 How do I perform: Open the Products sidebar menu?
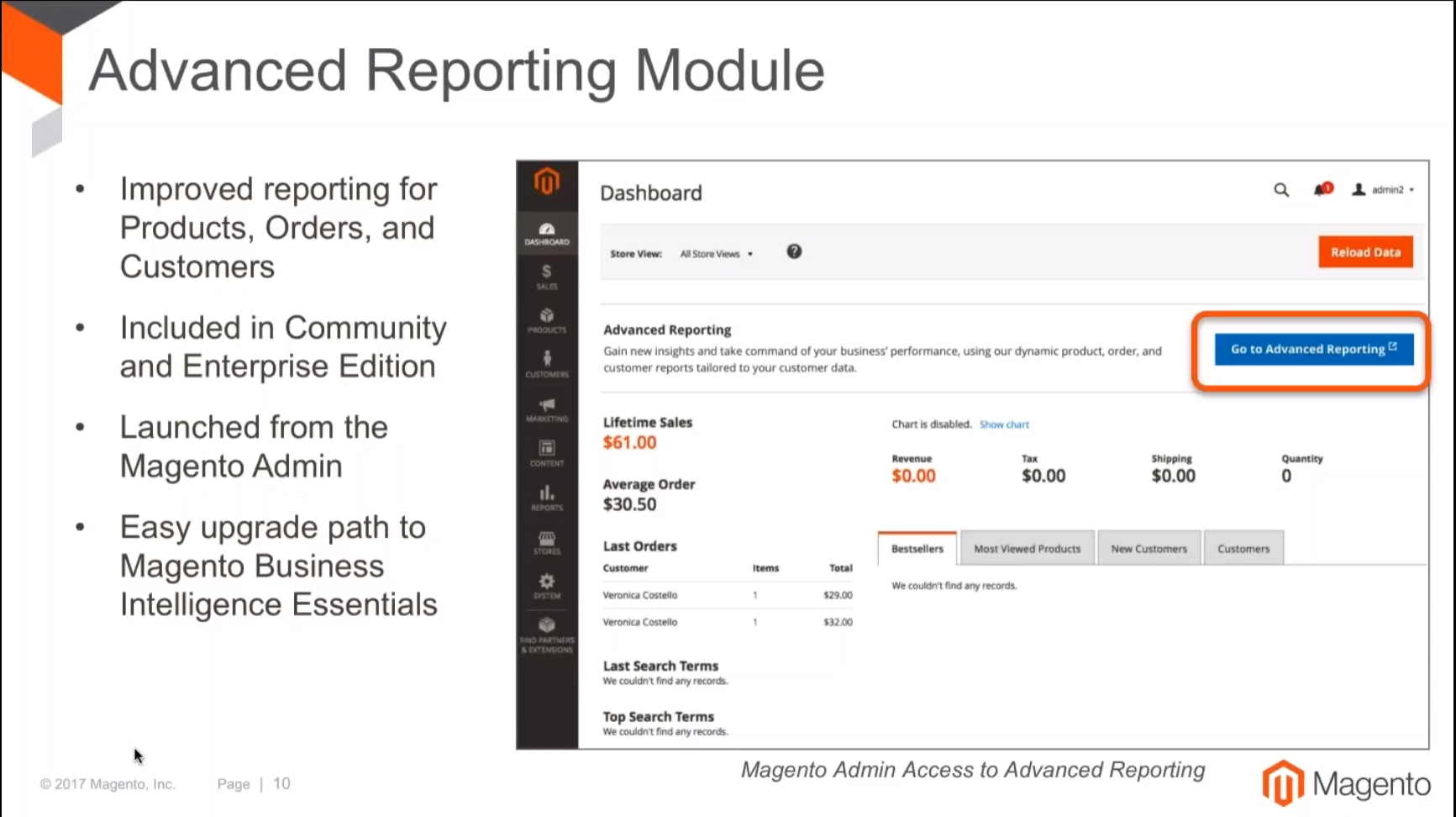pyautogui.click(x=547, y=321)
